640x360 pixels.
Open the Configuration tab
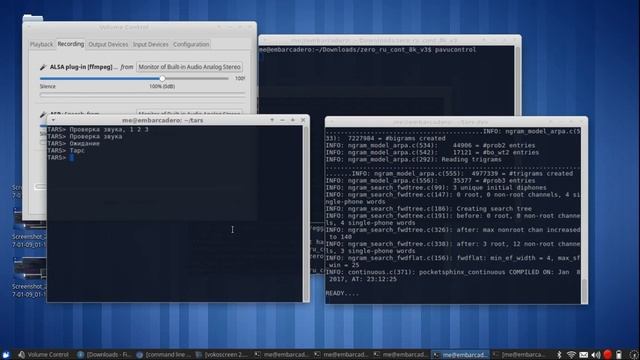click(191, 44)
